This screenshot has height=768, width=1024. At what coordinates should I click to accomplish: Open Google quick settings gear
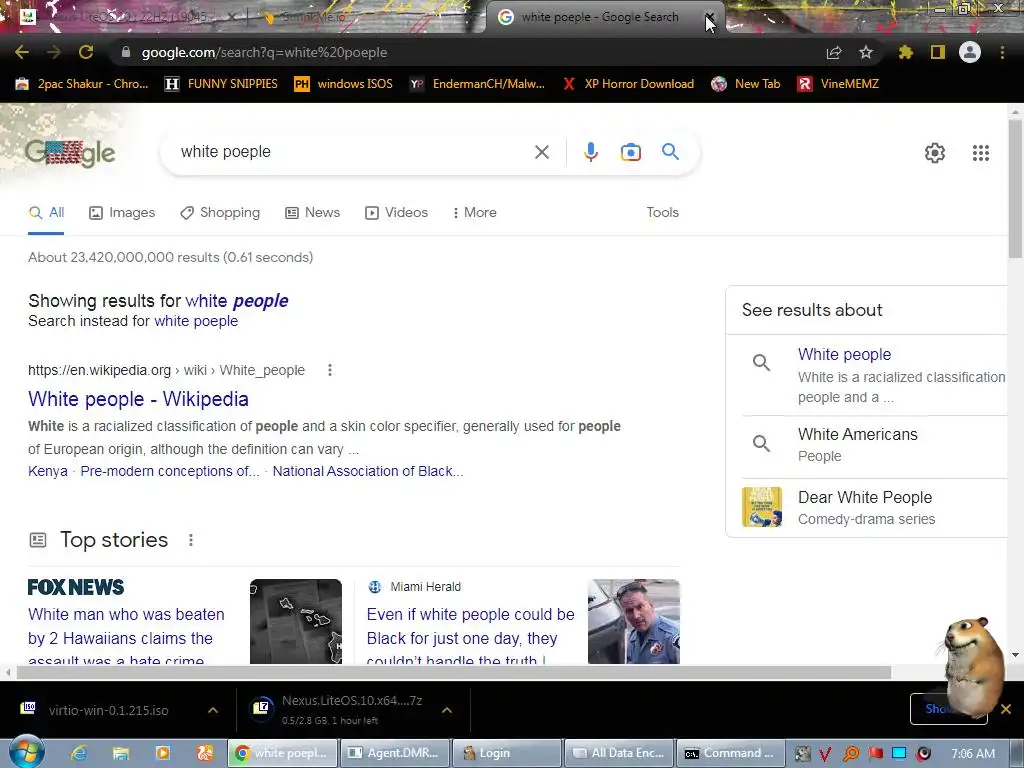point(935,153)
